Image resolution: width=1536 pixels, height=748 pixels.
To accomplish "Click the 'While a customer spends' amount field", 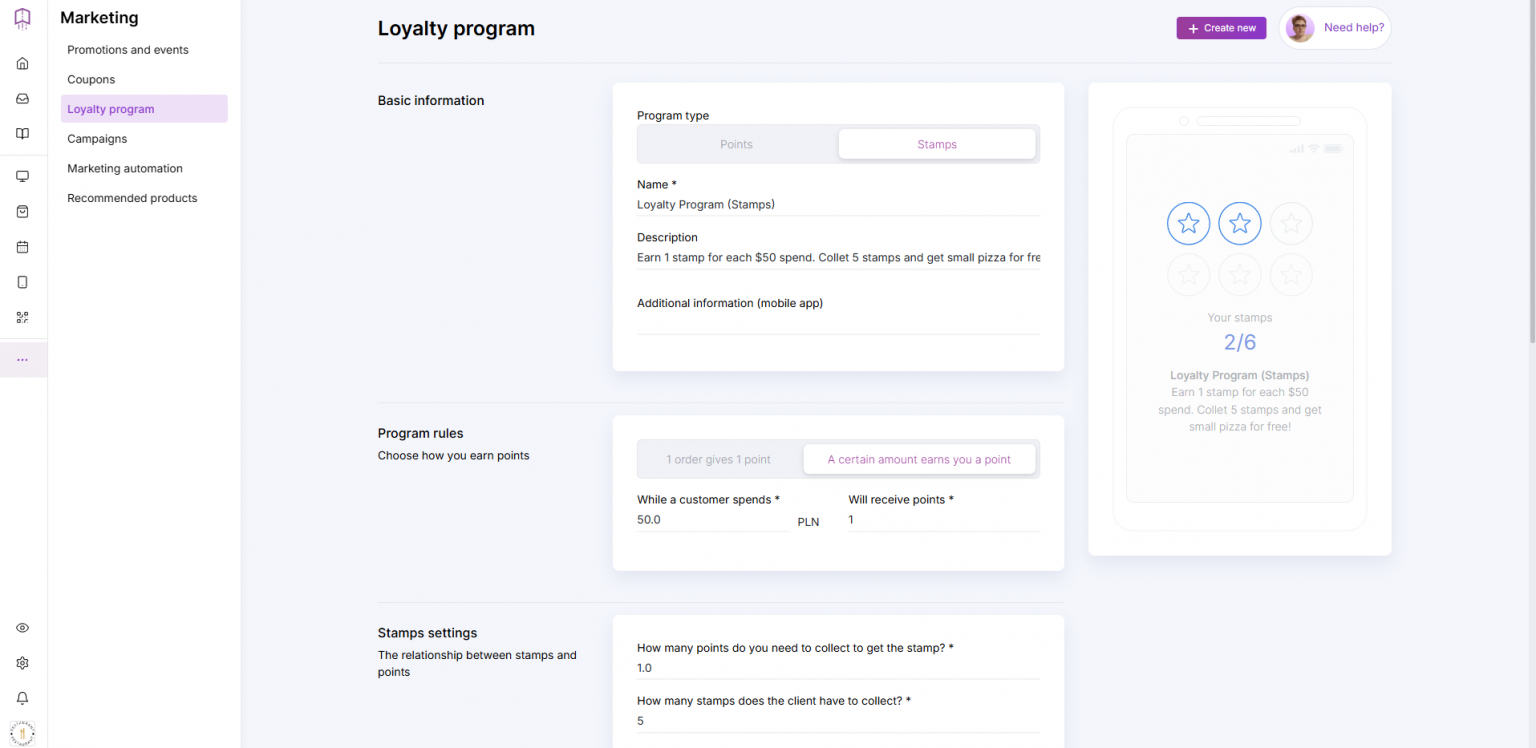I will (x=712, y=520).
